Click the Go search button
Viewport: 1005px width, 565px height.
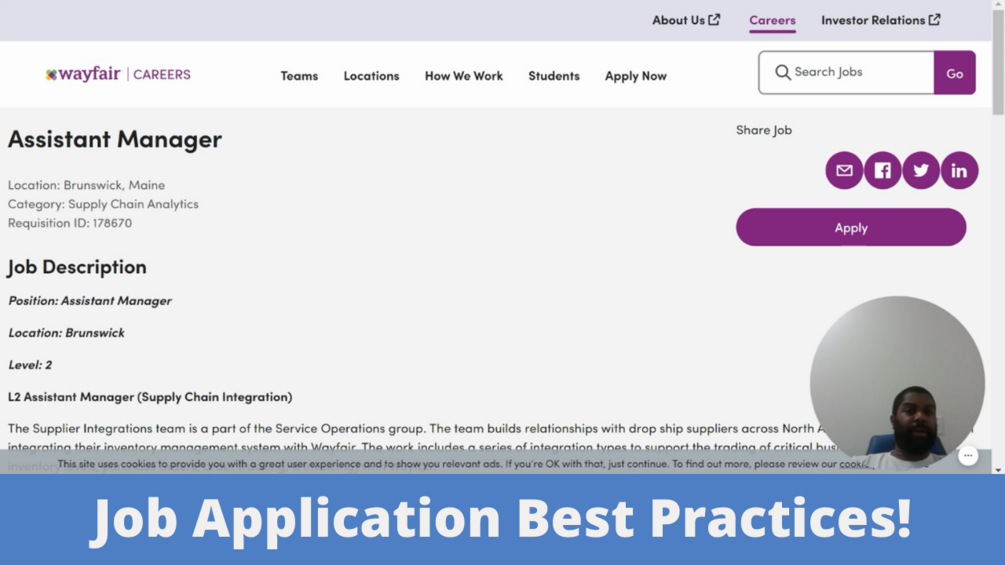click(954, 73)
